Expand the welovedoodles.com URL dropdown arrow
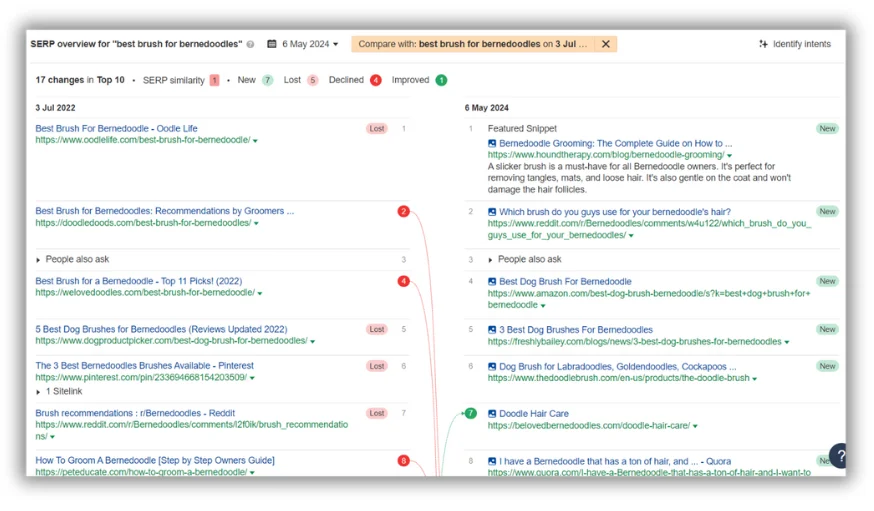 [260, 293]
